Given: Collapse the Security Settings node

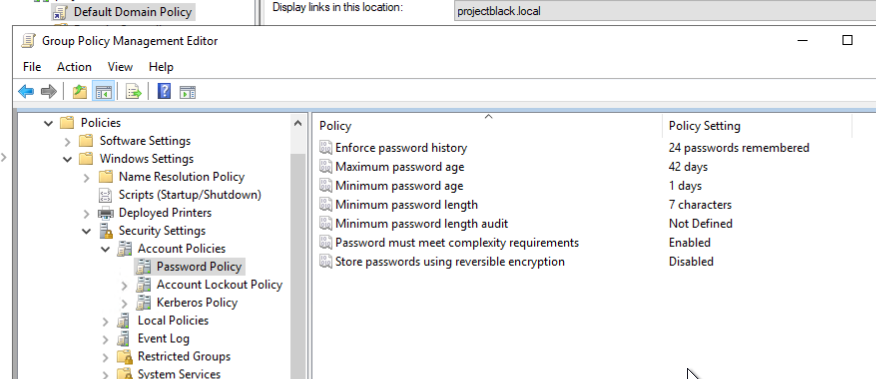Looking at the screenshot, I should pos(87,231).
